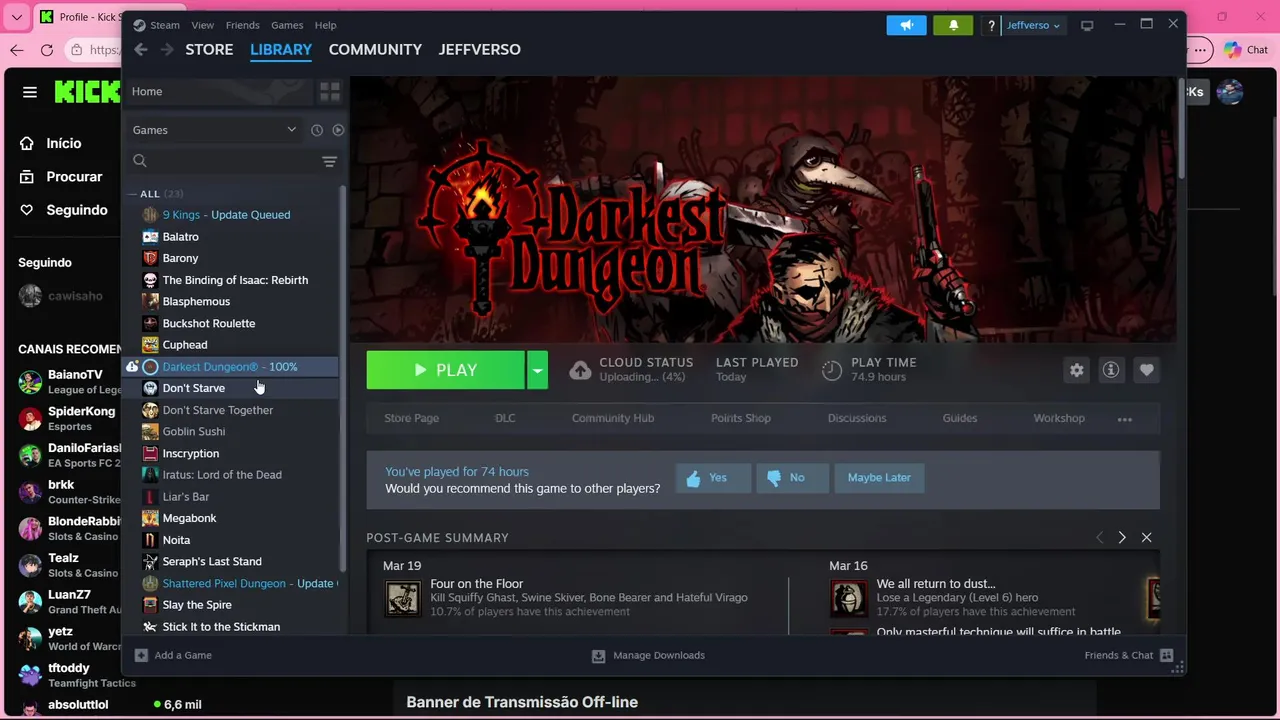Screen dimensions: 1280x720
Task: Open the Help menu
Action: click(x=325, y=25)
